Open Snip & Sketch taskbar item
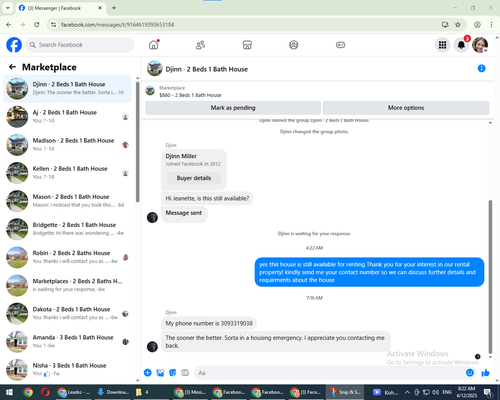Screen dimensions: 500x400 [345, 392]
